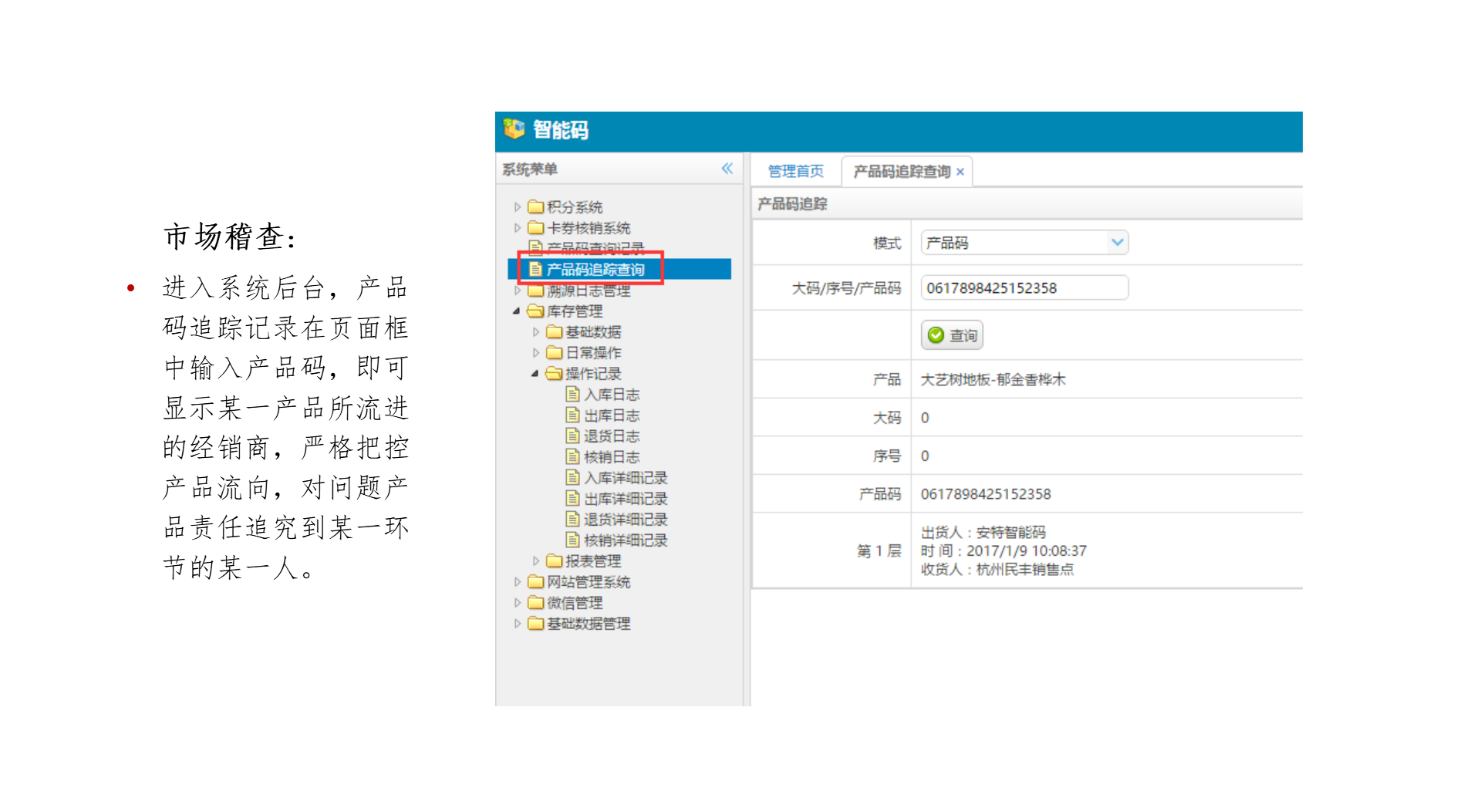Open 退货日志 via its document icon

coord(573,436)
